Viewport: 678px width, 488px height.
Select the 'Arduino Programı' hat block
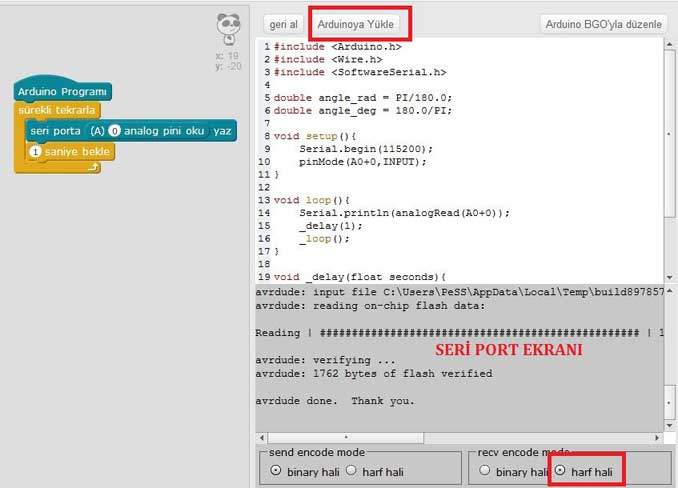(62, 90)
